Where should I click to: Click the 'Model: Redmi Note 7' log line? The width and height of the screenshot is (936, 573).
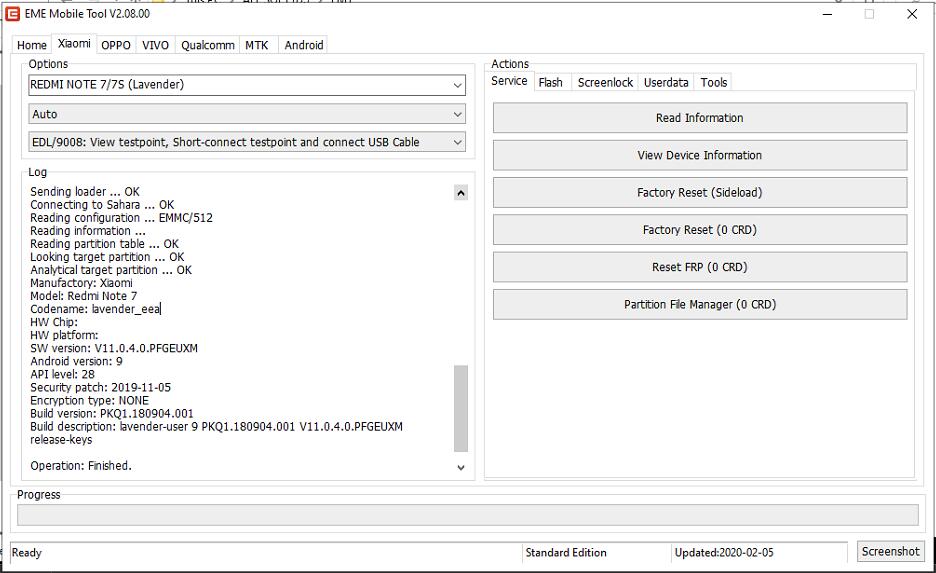[x=84, y=296]
